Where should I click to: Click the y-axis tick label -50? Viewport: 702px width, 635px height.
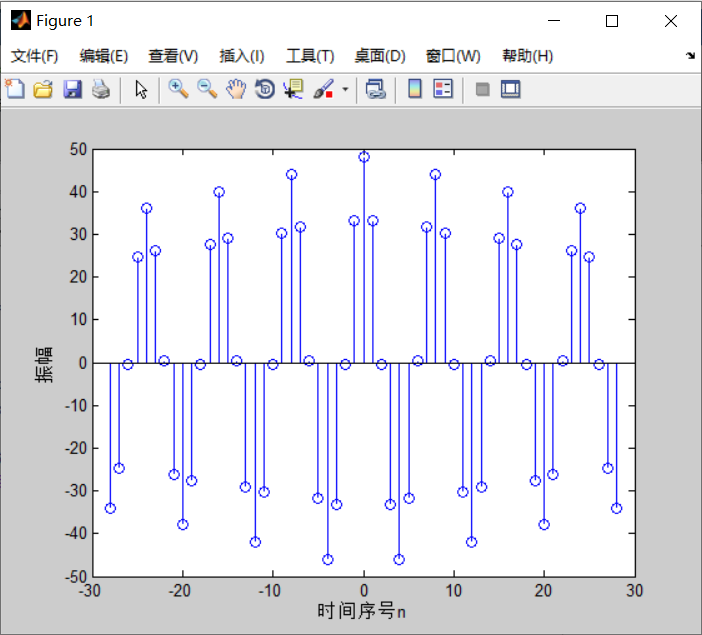[x=76, y=576]
